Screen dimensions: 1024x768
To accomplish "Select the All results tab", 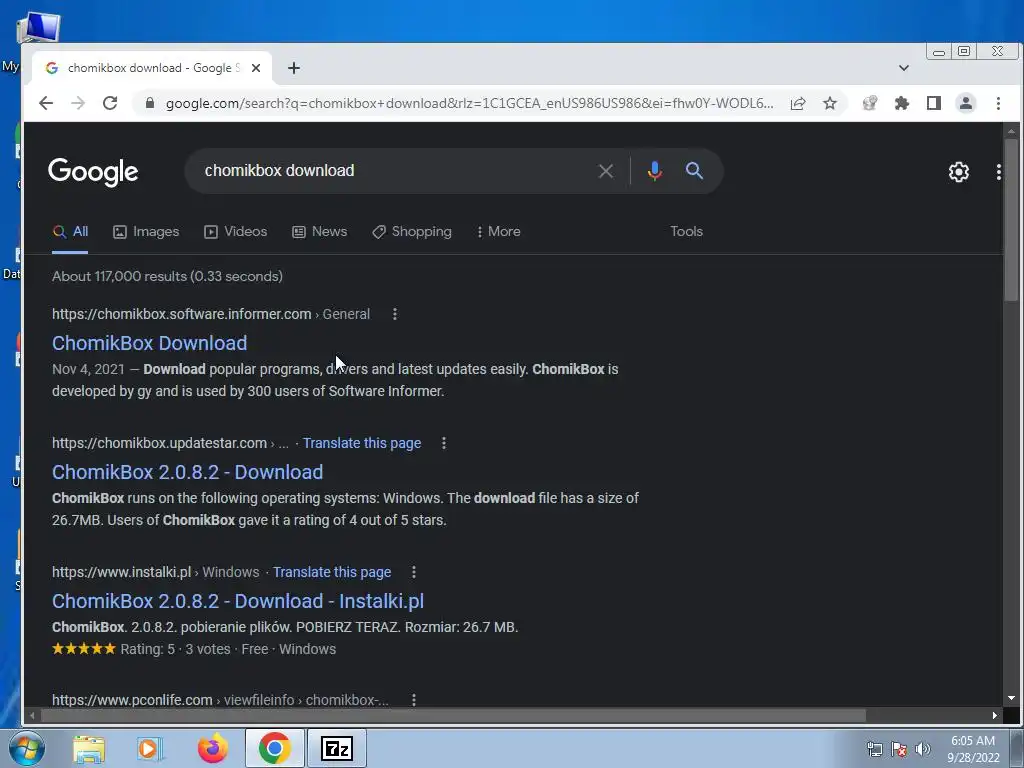I will pos(71,231).
